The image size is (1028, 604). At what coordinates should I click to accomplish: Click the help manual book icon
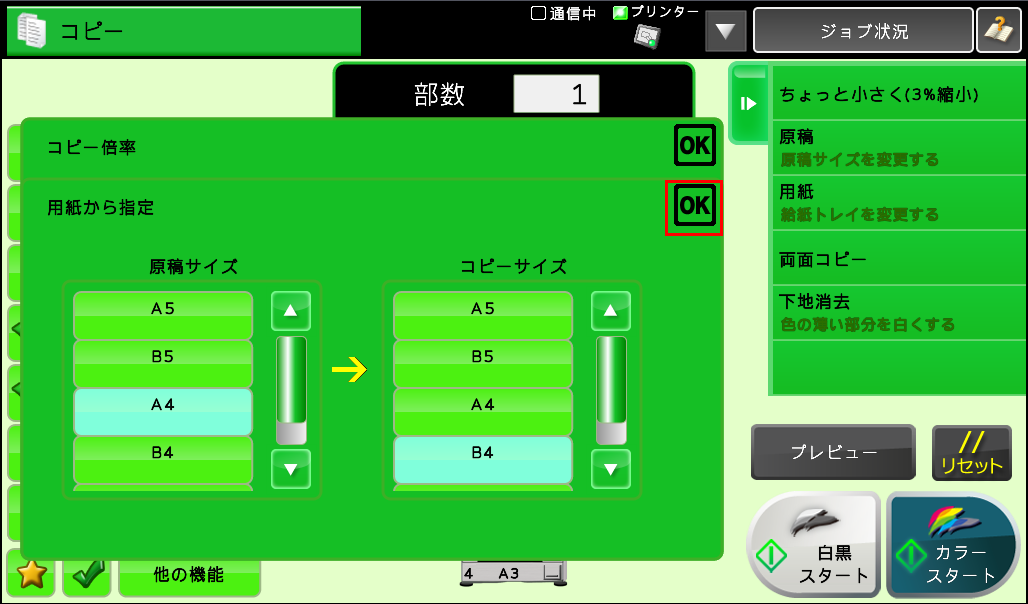pyautogui.click(x=999, y=30)
